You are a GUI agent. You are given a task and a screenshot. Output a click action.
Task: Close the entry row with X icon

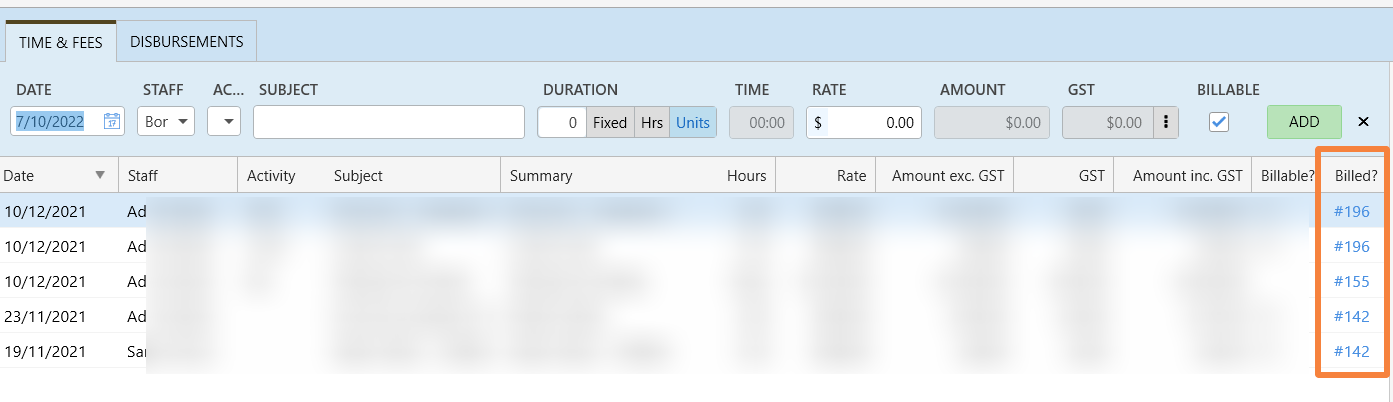(1363, 122)
